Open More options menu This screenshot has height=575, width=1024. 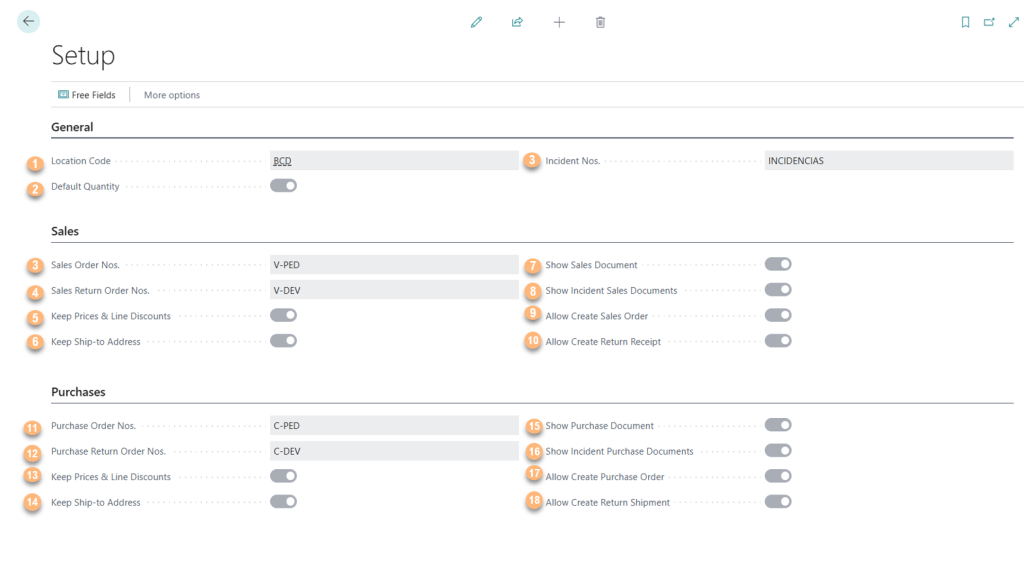(x=172, y=95)
